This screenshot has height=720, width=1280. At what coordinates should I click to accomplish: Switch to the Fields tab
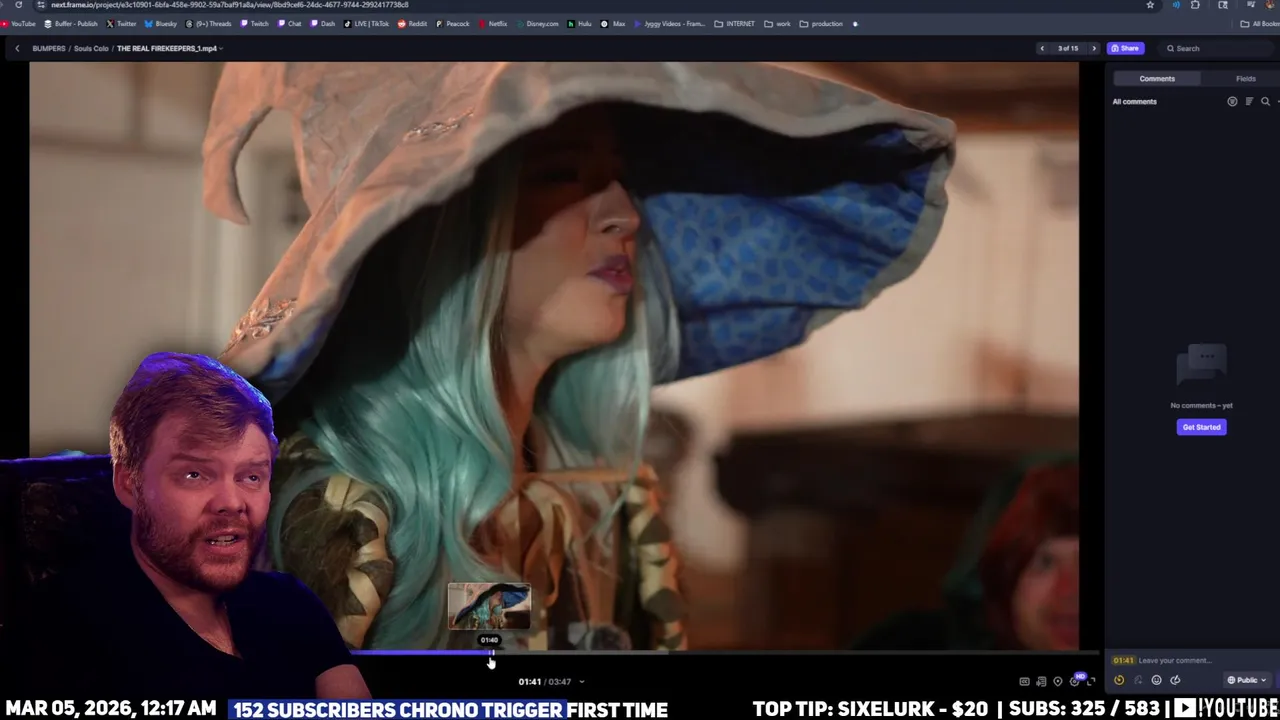point(1245,78)
